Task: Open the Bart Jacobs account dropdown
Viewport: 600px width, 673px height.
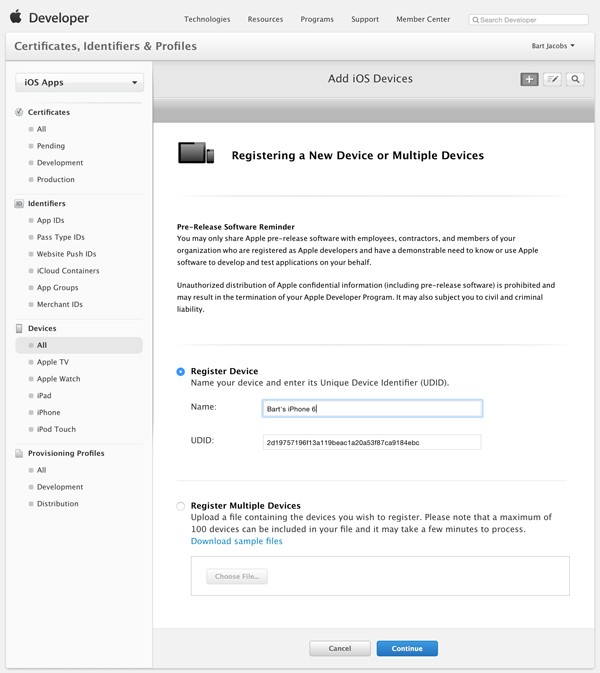Action: tap(553, 46)
